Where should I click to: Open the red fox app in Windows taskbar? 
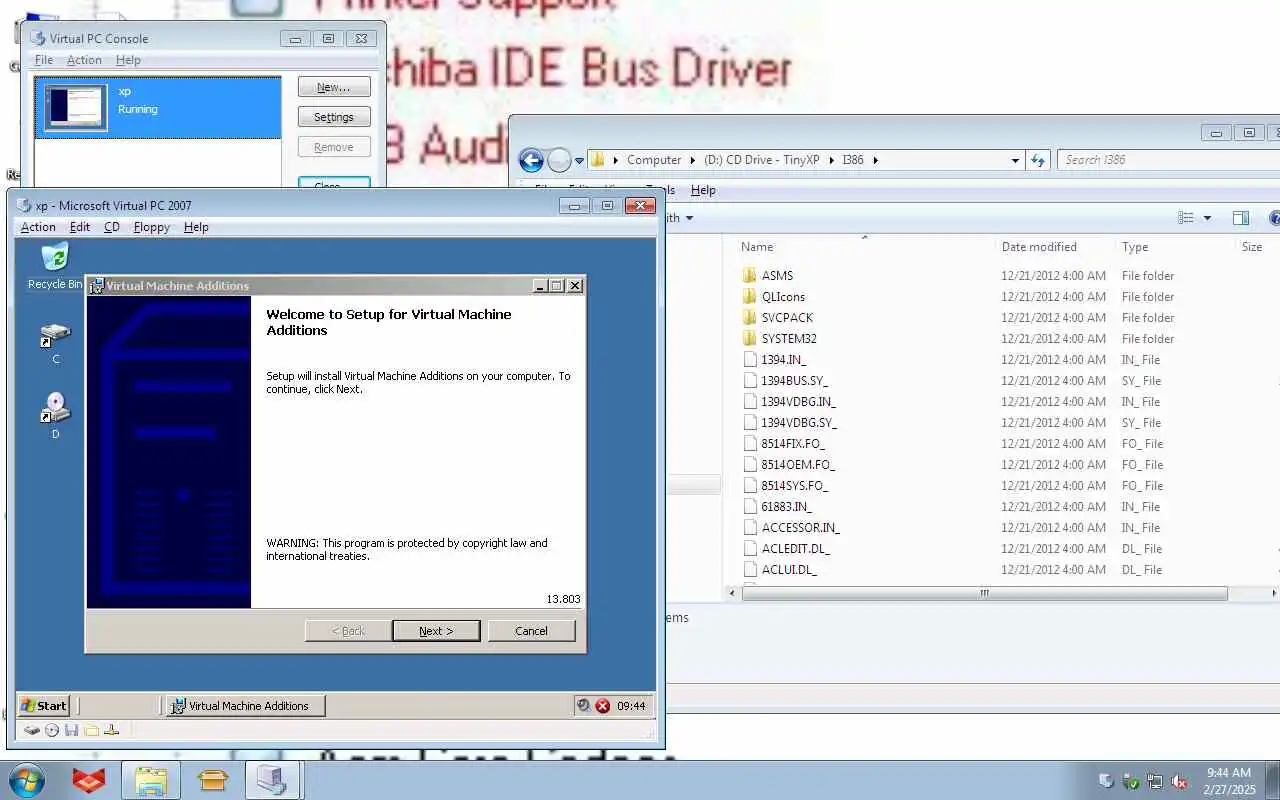(89, 780)
